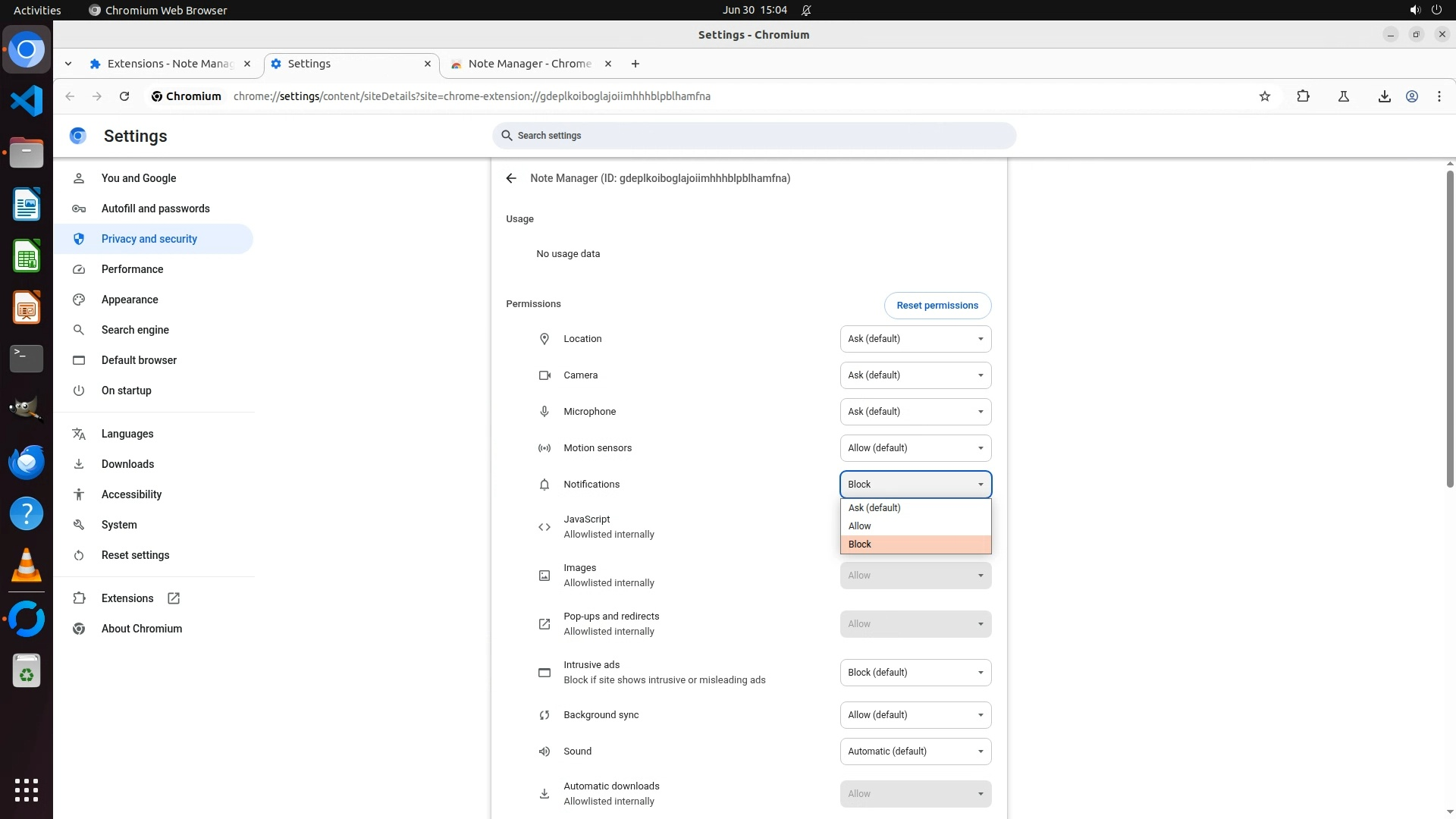Bookmark this page with the star icon

(1264, 96)
